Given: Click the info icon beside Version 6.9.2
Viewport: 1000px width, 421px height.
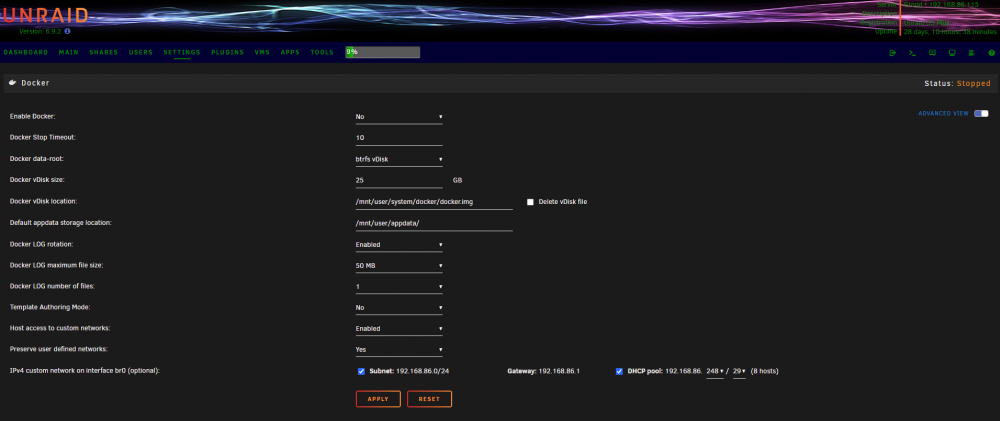Looking at the screenshot, I should coord(68,31).
